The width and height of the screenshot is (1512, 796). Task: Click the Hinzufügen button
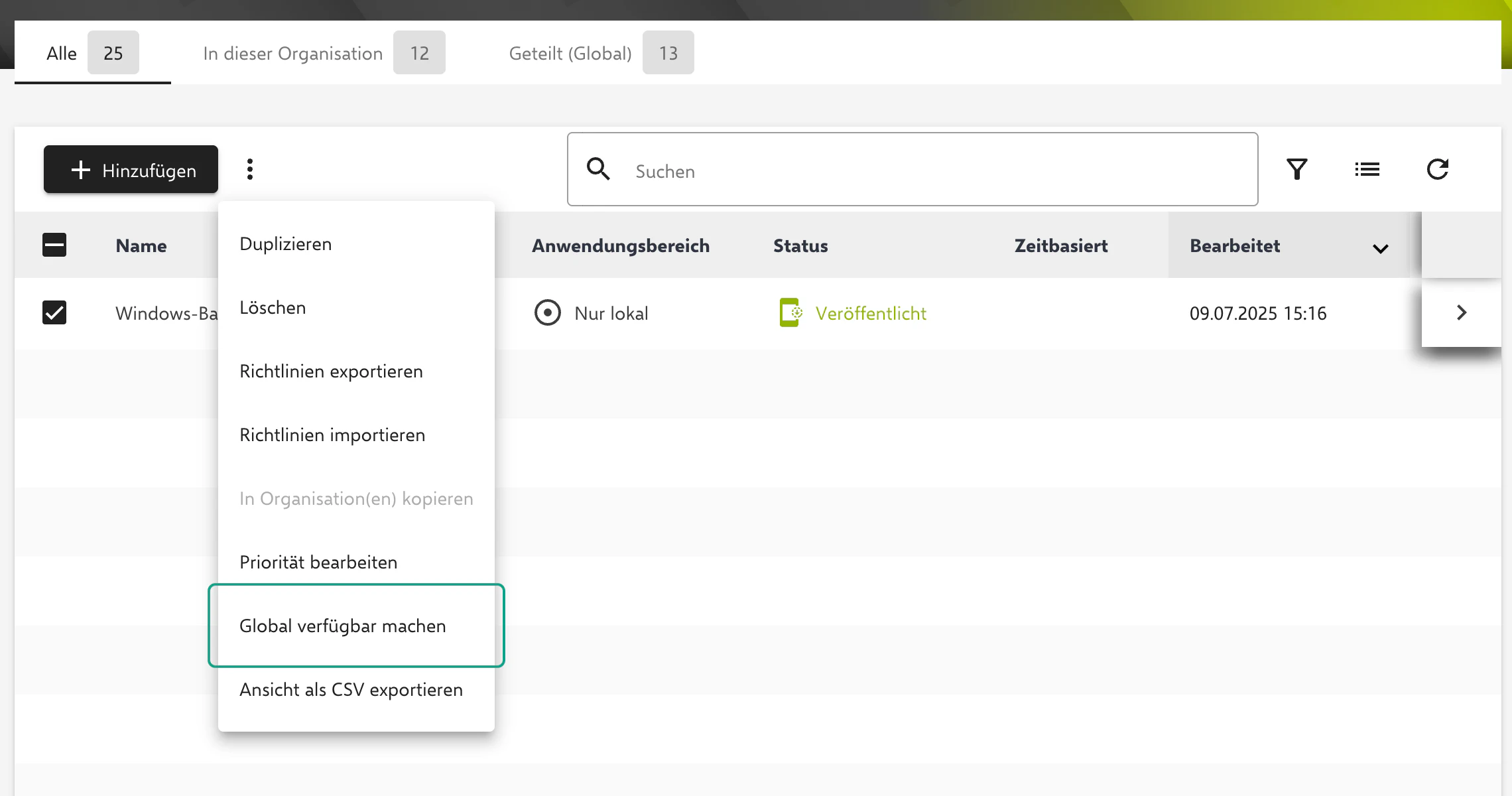pyautogui.click(x=131, y=169)
